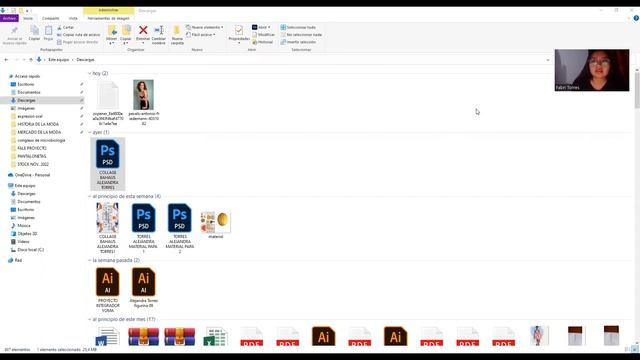Viewport: 640px width, 360px height.
Task: Switch to the Compartir ribbon tab
Action: pos(51,18)
